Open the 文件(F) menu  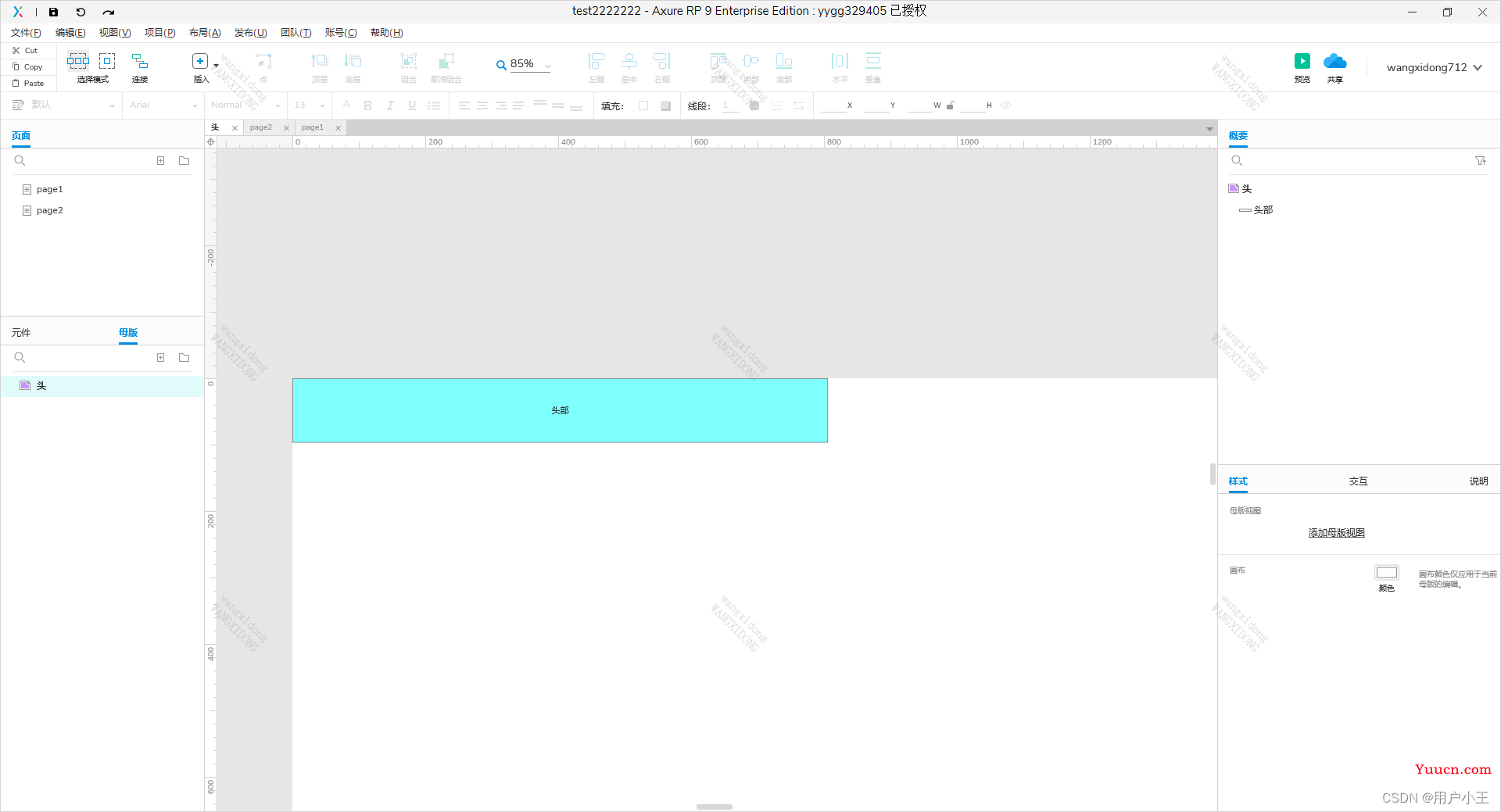pos(26,33)
